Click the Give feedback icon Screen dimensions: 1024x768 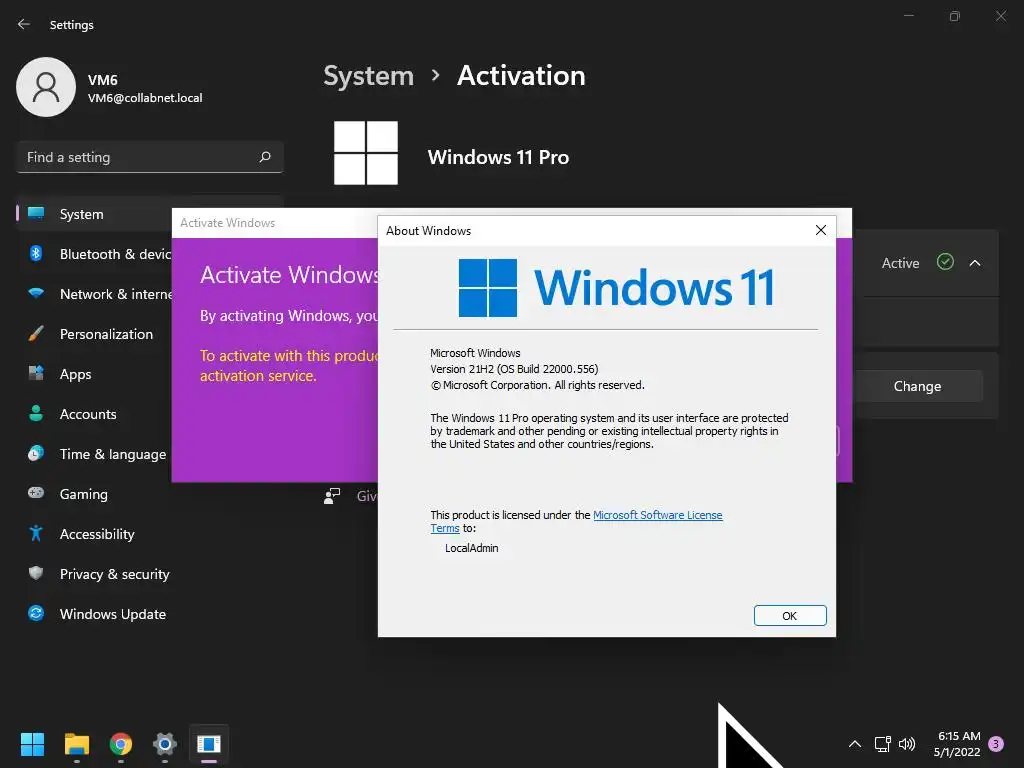332,496
